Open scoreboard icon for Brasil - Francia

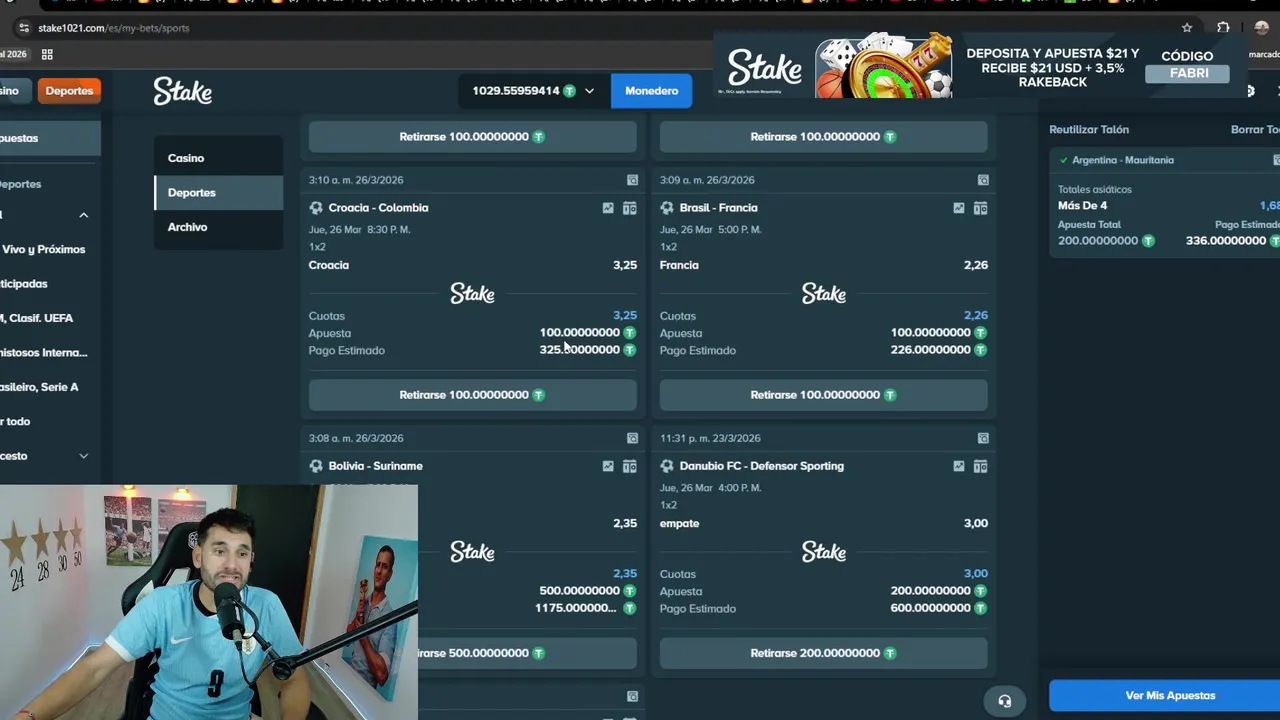point(980,208)
